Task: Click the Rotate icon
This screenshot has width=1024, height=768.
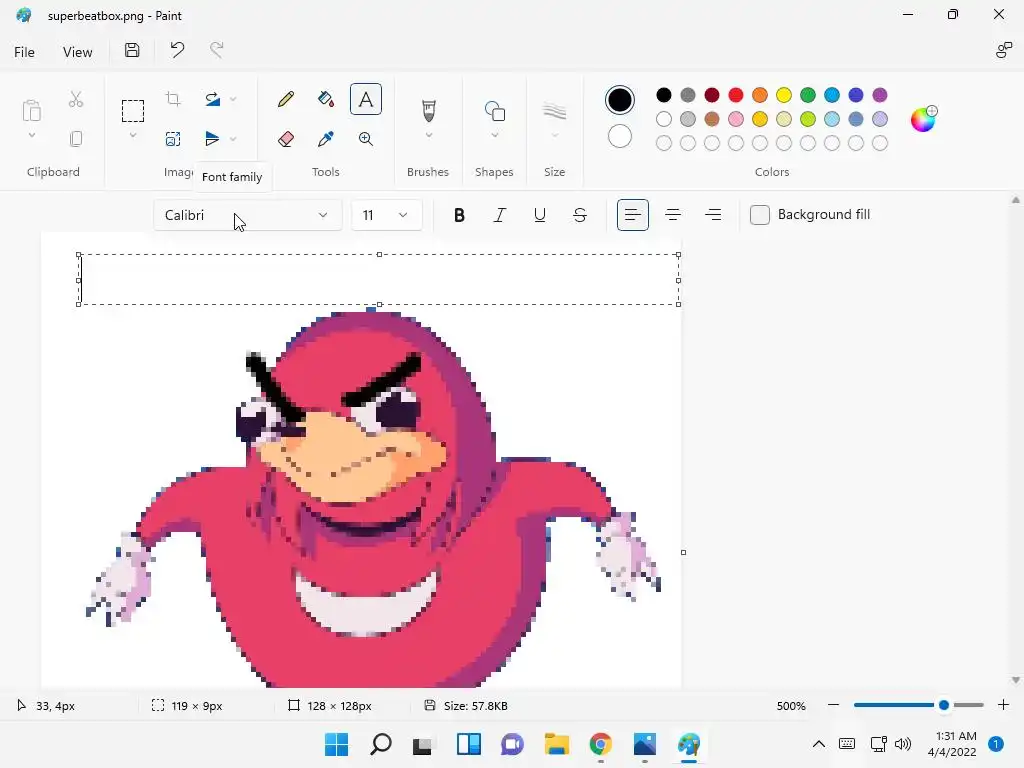Action: pos(212,99)
